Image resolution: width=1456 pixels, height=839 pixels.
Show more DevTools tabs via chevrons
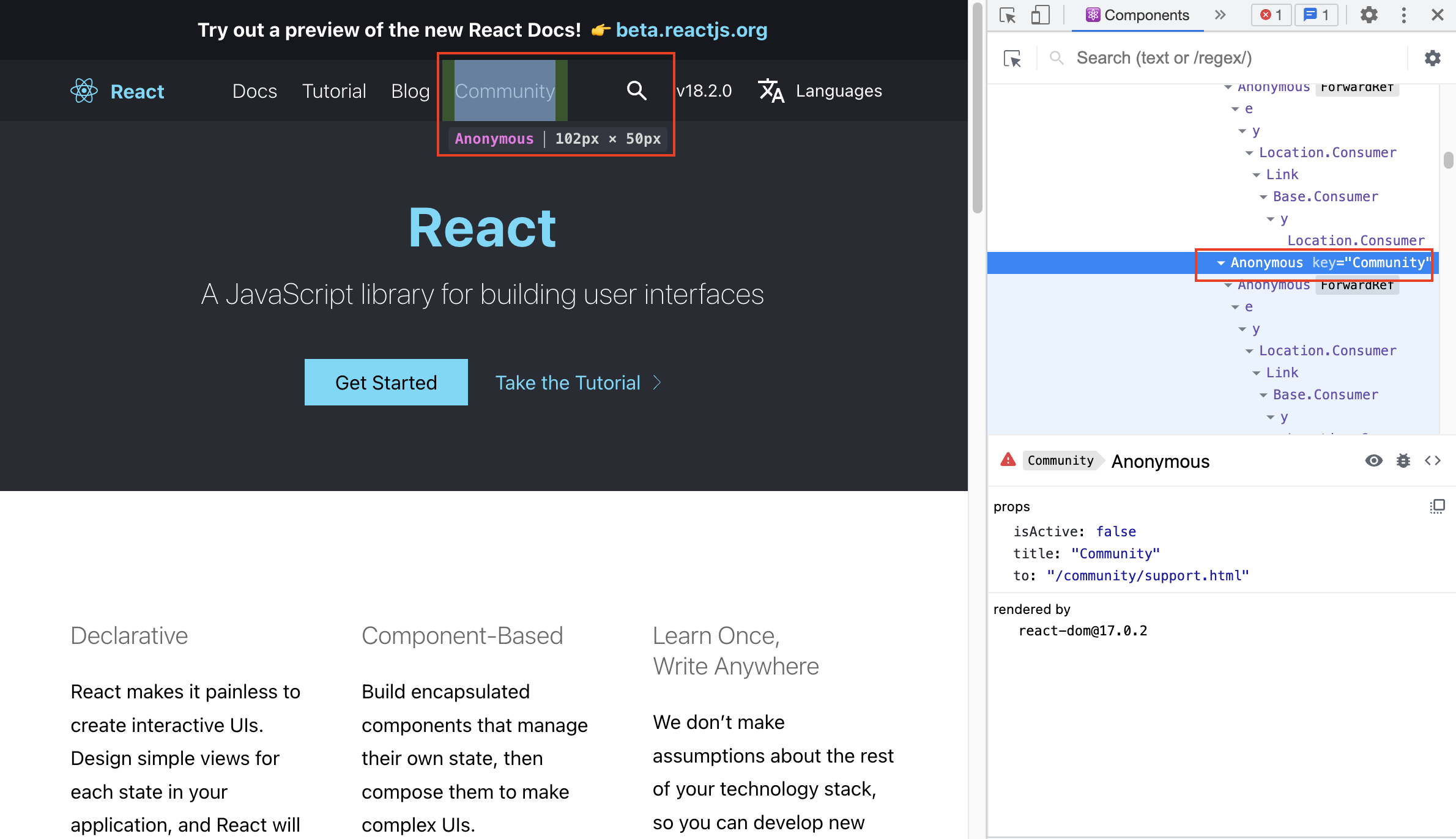1220,15
